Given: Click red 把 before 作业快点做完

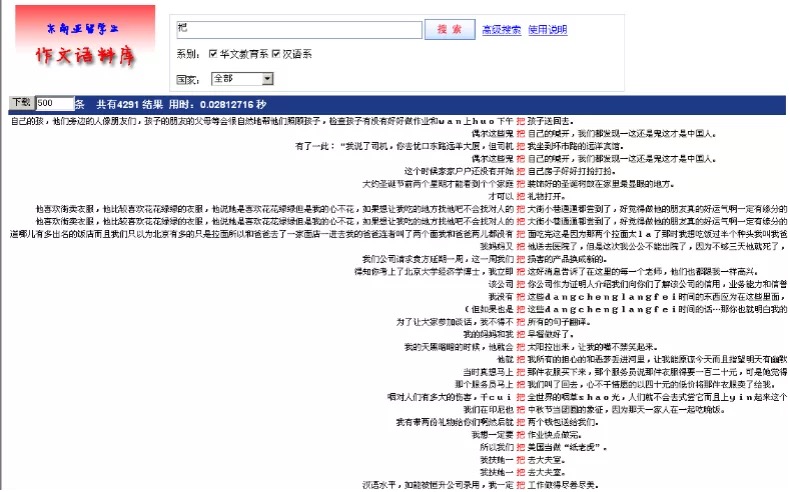Looking at the screenshot, I should [520, 434].
